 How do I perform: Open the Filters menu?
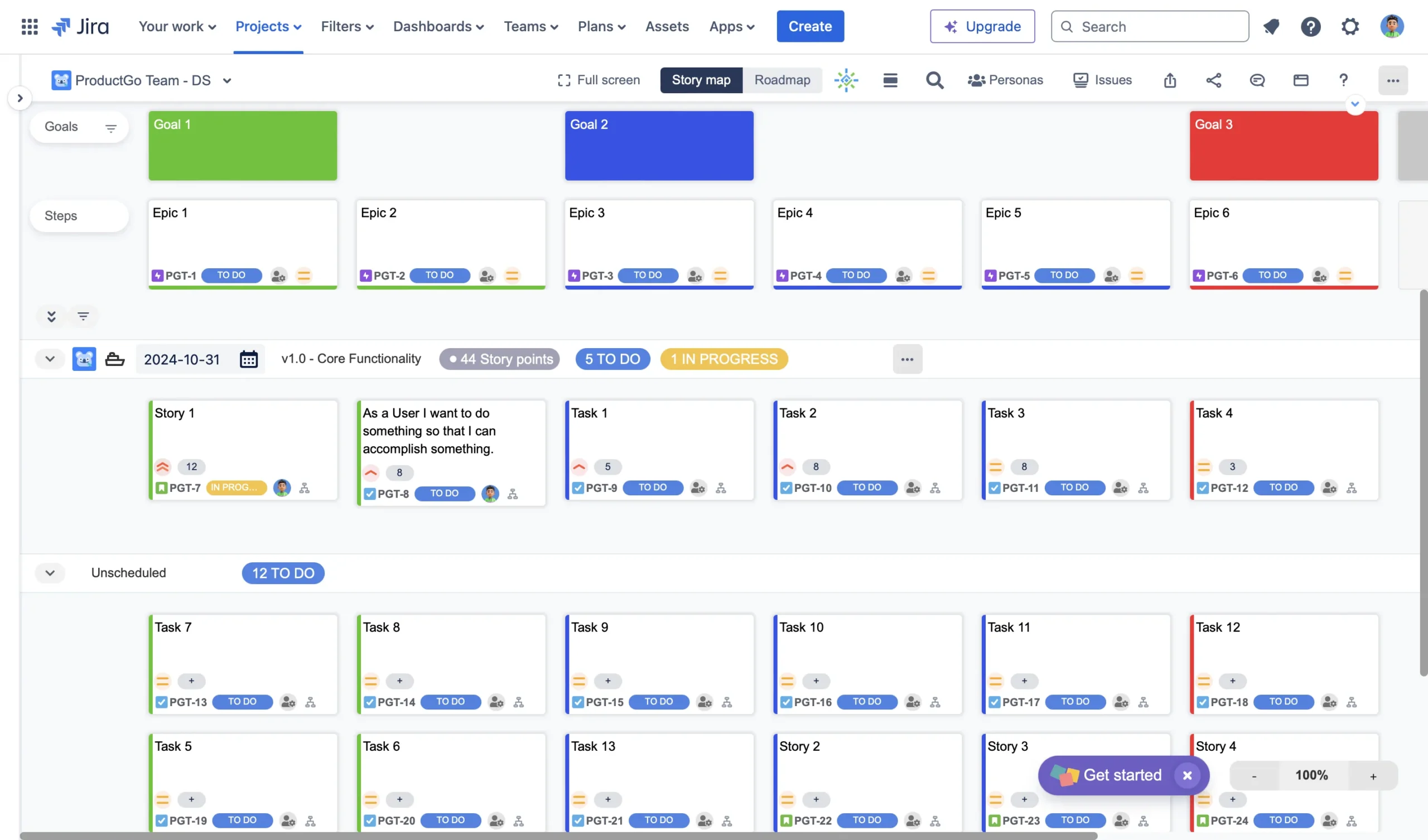pos(347,27)
